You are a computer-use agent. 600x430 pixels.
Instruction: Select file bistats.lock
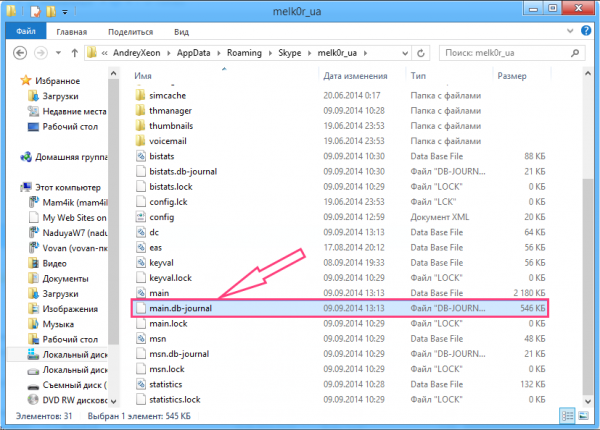(171, 187)
